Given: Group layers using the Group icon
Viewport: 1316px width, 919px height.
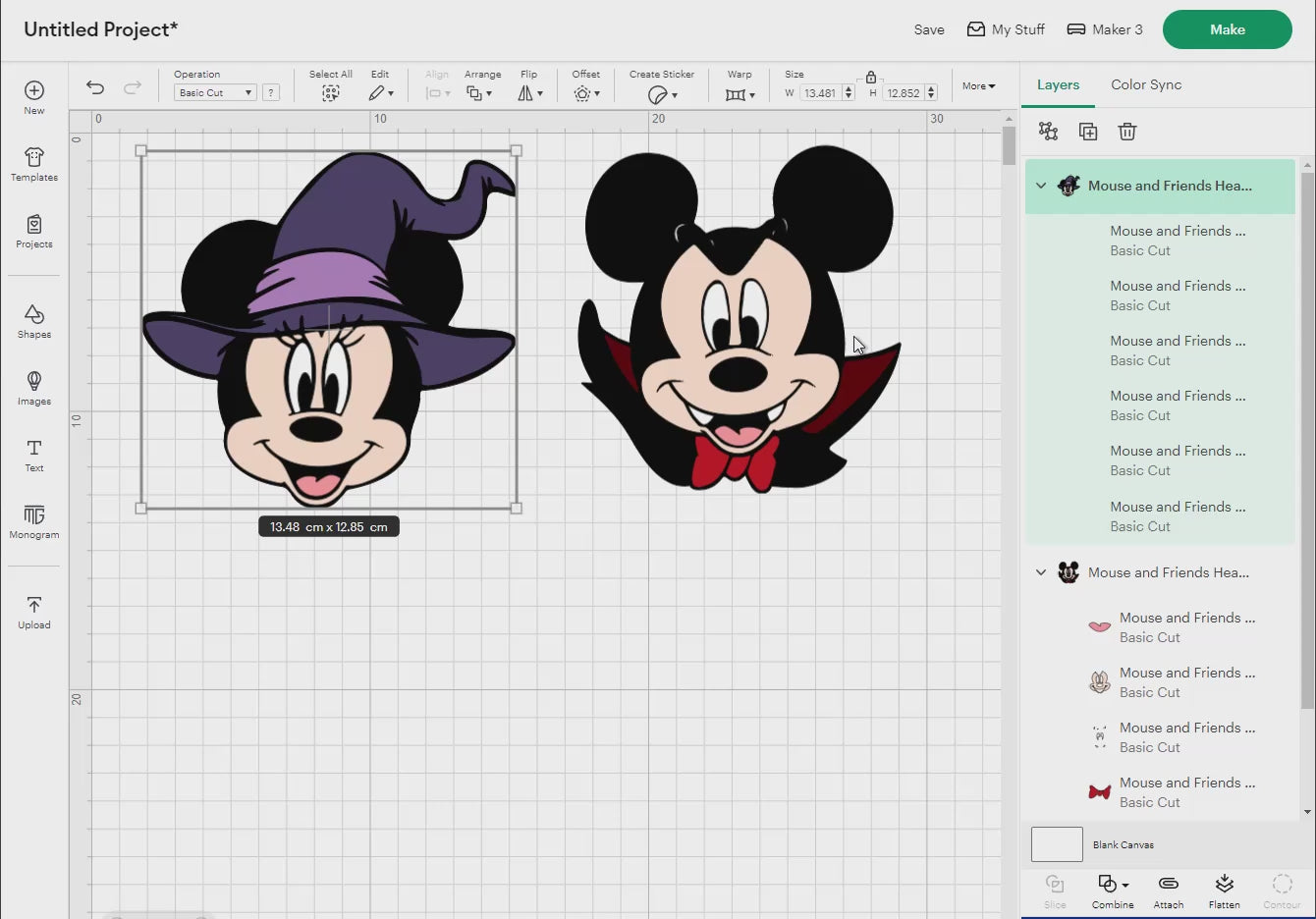Looking at the screenshot, I should pos(1048,132).
